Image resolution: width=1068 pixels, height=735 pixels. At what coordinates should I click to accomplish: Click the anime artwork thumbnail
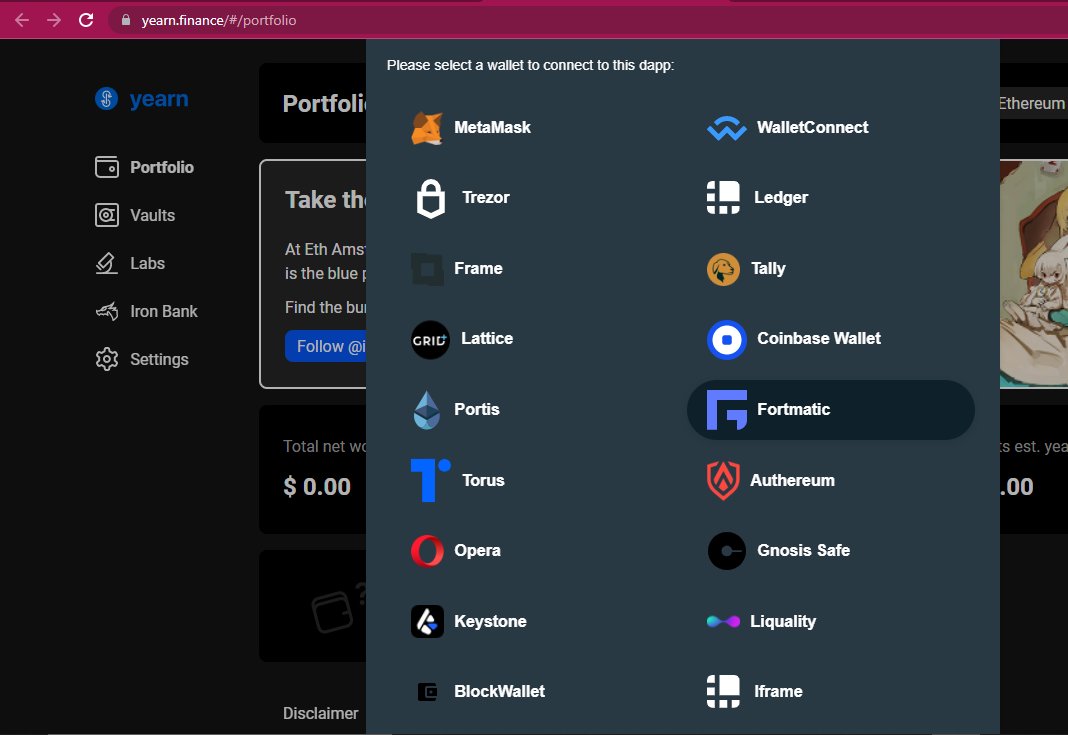click(1033, 274)
